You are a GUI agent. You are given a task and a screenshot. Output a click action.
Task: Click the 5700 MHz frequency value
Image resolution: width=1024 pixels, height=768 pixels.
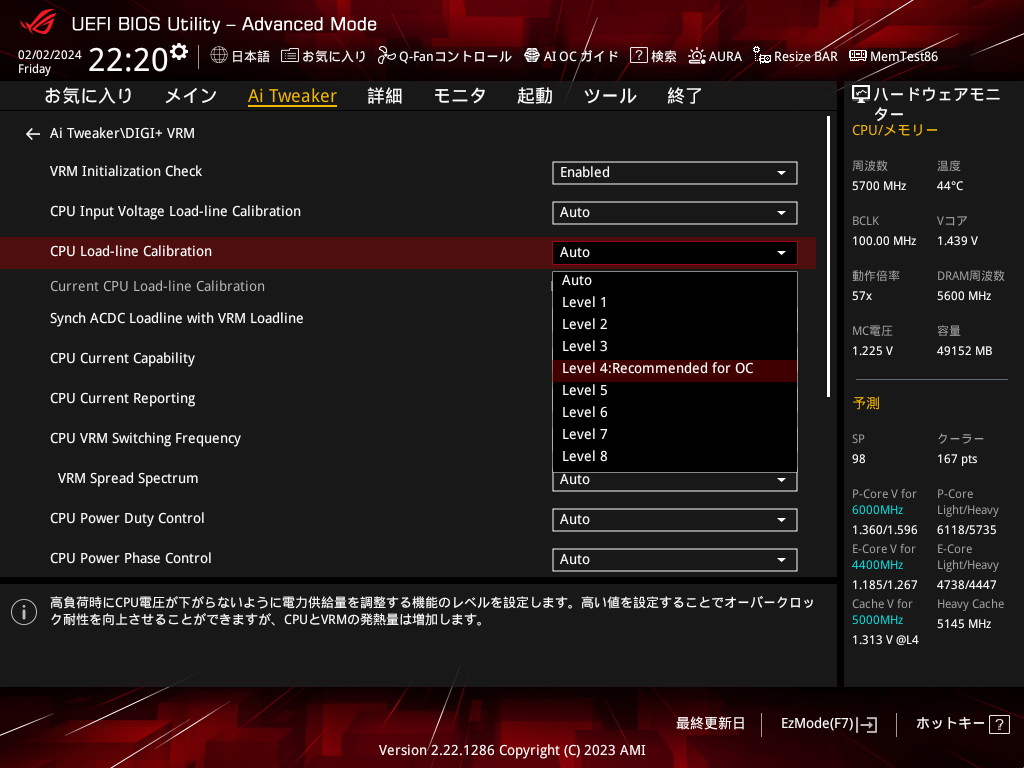pos(879,186)
